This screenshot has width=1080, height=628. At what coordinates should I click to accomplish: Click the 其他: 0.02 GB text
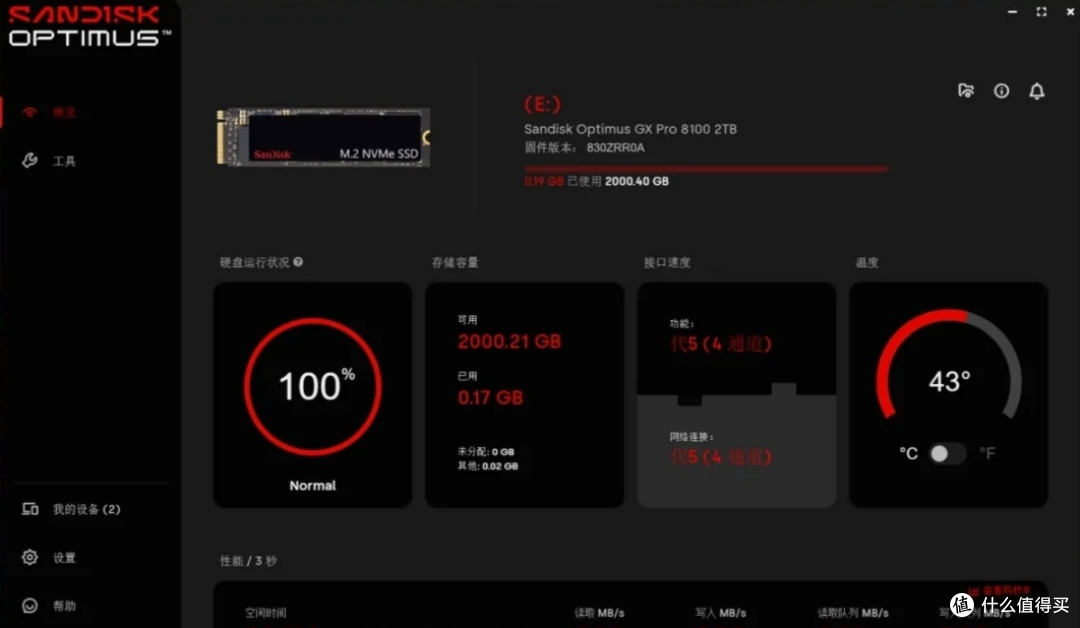pyautogui.click(x=488, y=466)
